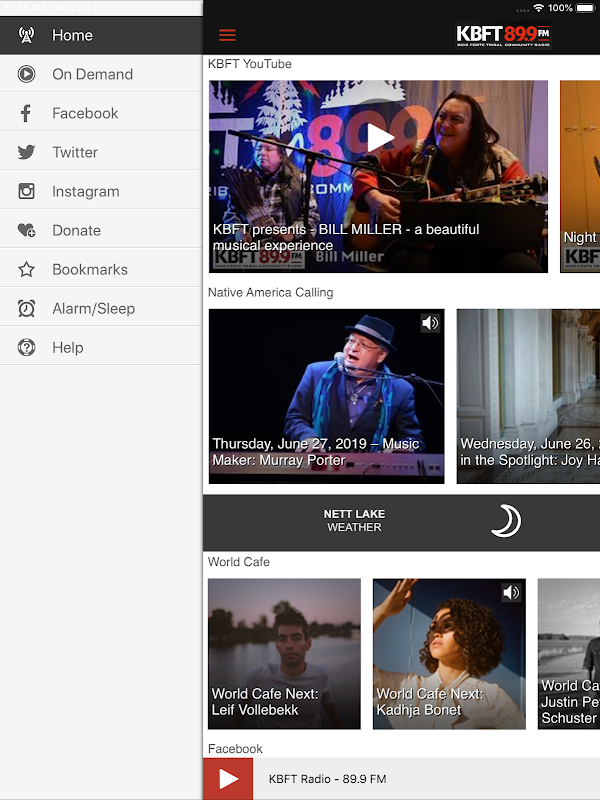600x800 pixels.
Task: Click the KBFT 89.9 FM logo
Action: (503, 35)
